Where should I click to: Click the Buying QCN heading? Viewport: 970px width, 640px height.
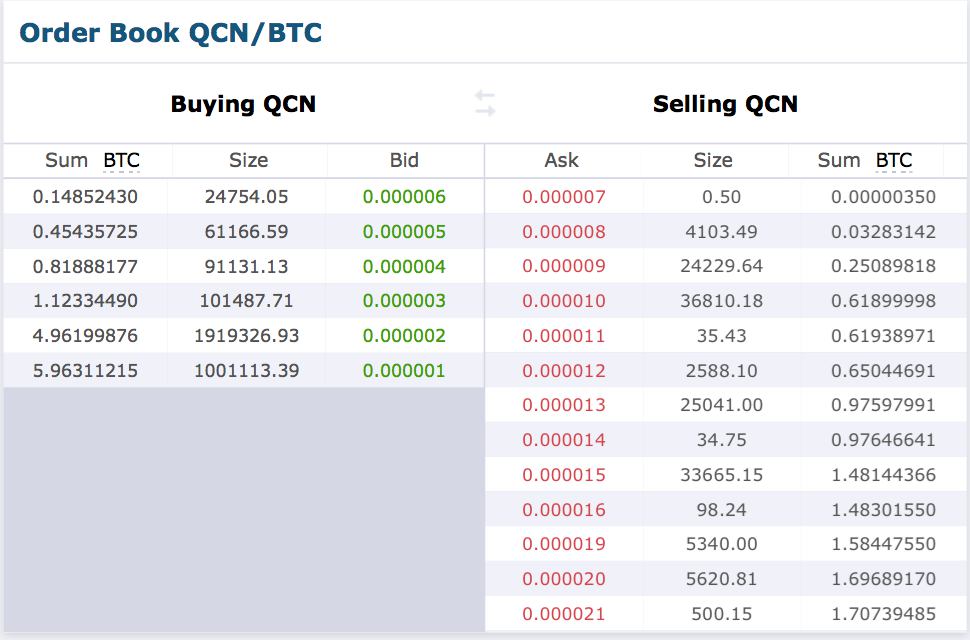(x=243, y=104)
